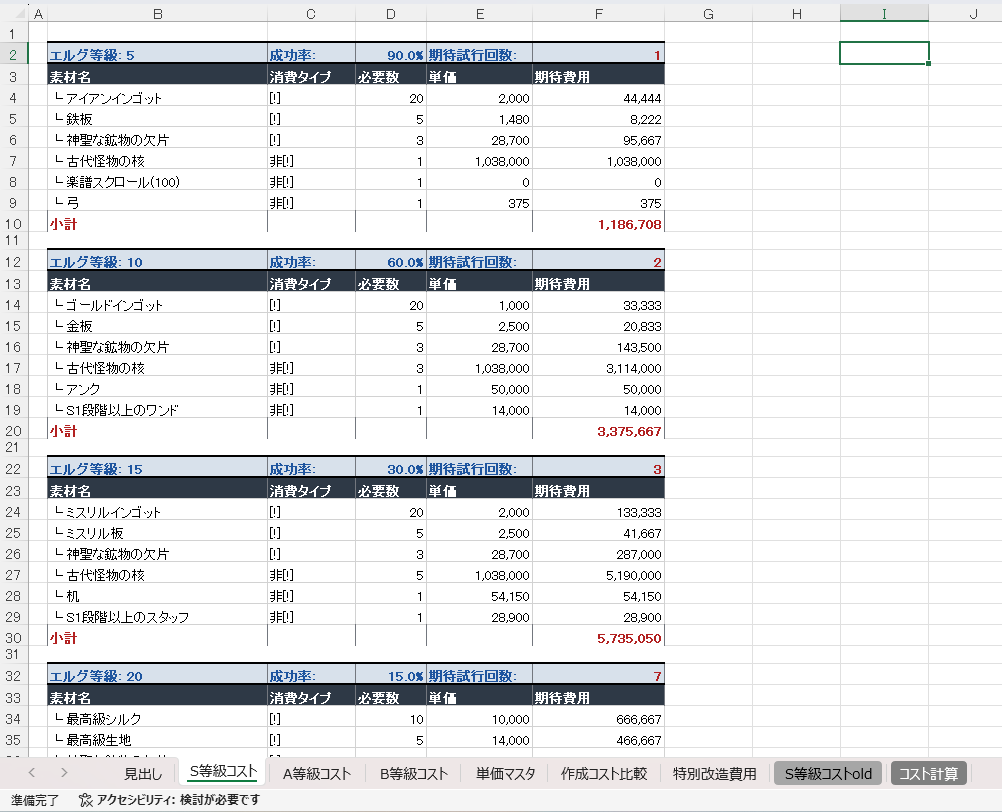Select column F header

tap(598, 14)
